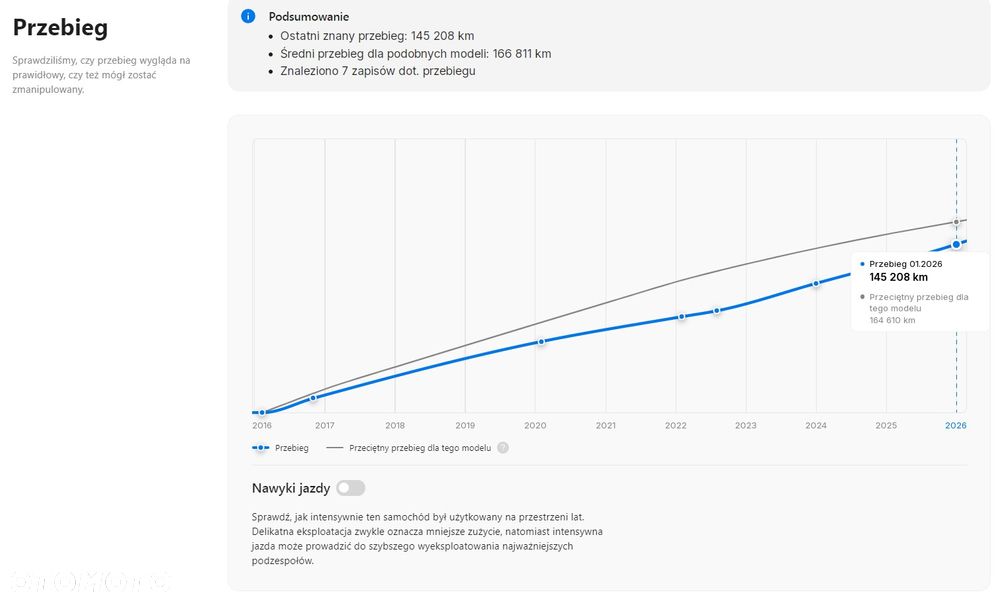This screenshot has width=1000, height=602.
Task: Select the blue mileage data point at 01.2026
Action: point(956,244)
